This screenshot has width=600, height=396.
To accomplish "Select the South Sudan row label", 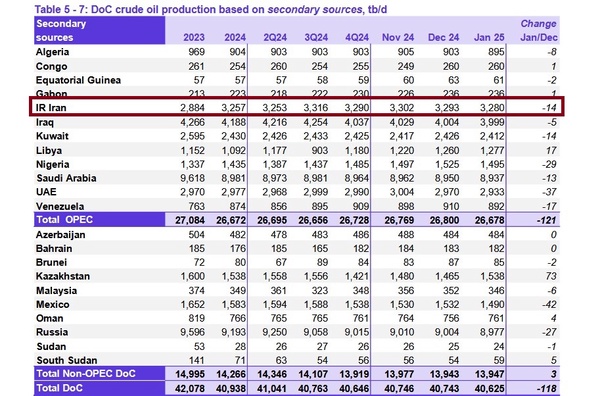I will 67,360.
